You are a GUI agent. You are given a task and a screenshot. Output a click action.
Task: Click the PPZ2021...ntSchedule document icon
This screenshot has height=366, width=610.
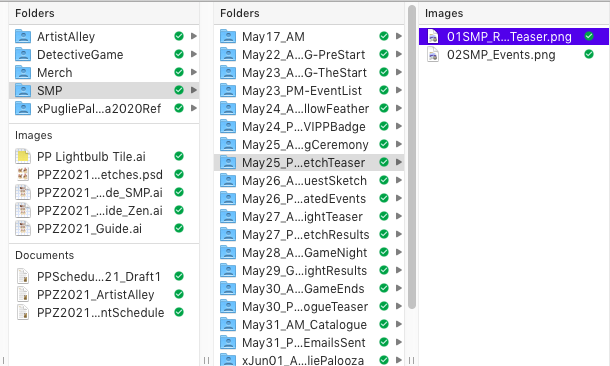[x=23, y=312]
